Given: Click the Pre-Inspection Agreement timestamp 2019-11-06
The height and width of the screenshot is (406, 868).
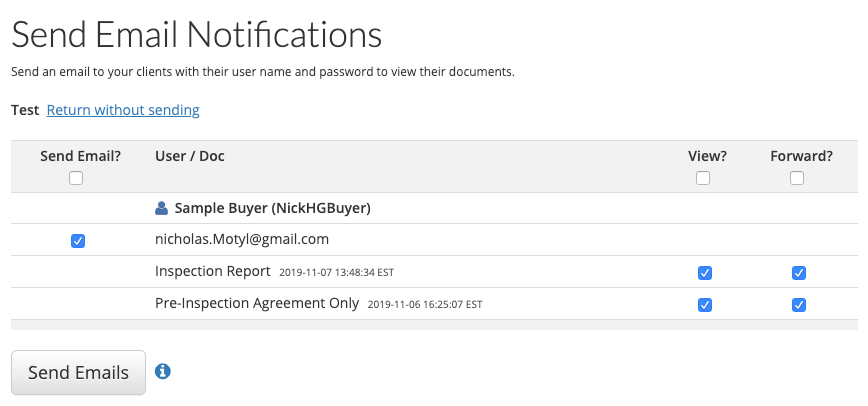Looking at the screenshot, I should (x=425, y=304).
